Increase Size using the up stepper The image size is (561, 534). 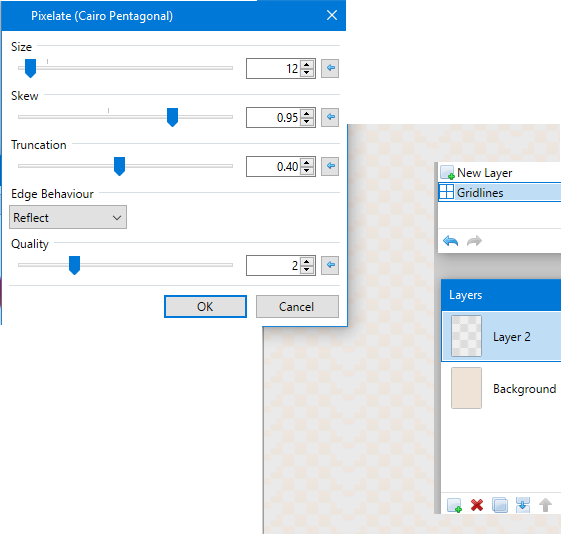(307, 65)
